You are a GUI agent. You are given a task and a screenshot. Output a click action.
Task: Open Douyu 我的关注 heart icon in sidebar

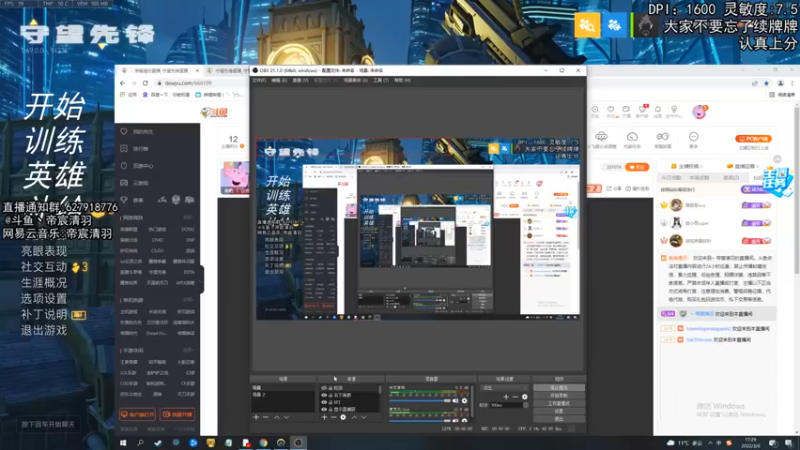pyautogui.click(x=124, y=132)
